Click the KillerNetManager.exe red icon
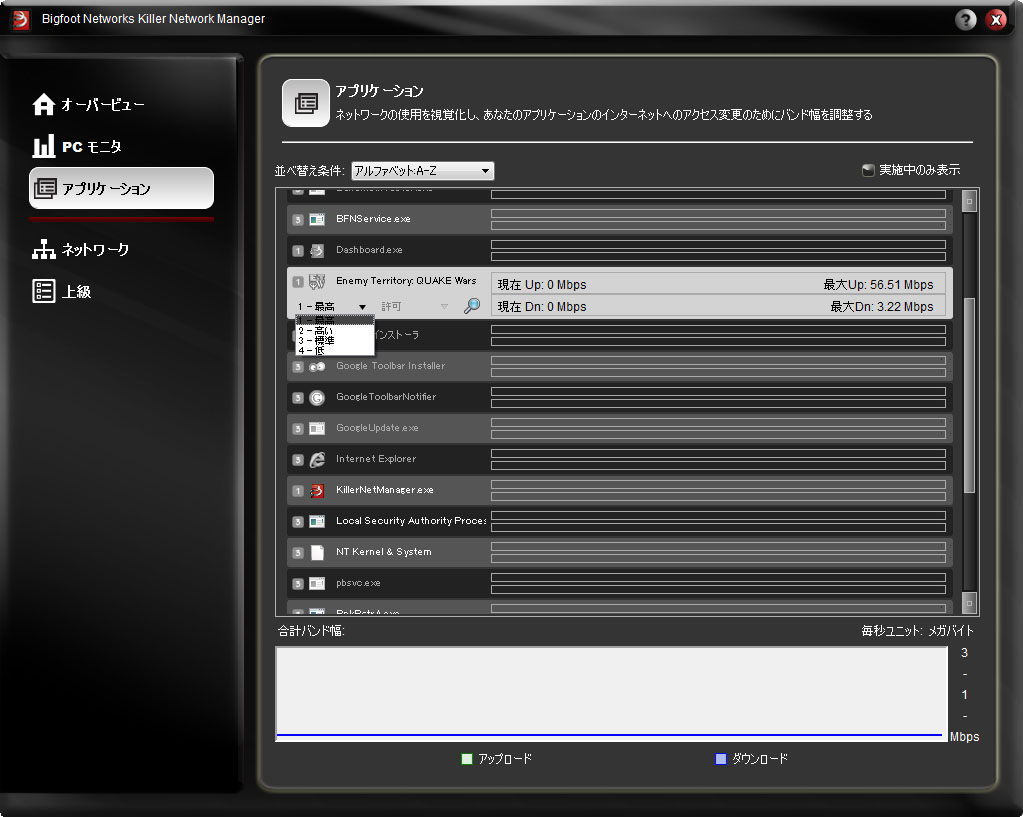The width and height of the screenshot is (1023, 817). 317,491
